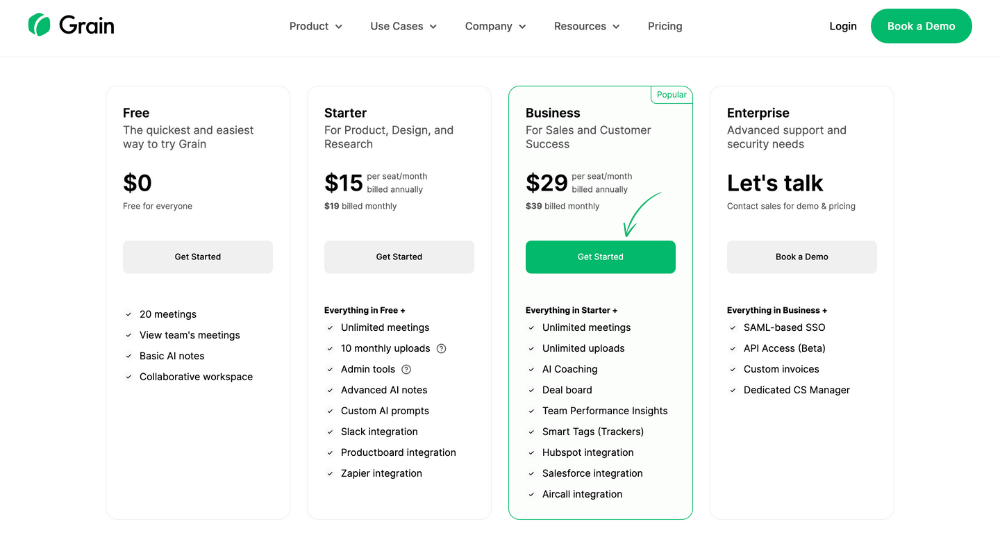The width and height of the screenshot is (1000, 550).
Task: Click the checkmark next to SAML-based SSO
Action: (733, 328)
